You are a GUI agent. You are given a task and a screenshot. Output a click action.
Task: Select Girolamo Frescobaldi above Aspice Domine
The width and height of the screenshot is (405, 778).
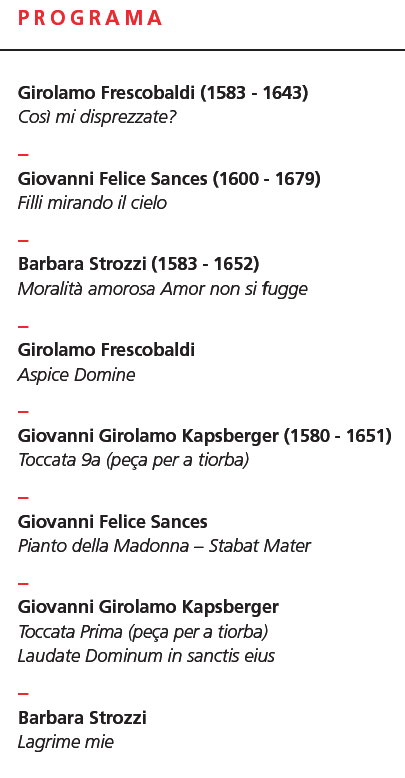[x=106, y=350]
